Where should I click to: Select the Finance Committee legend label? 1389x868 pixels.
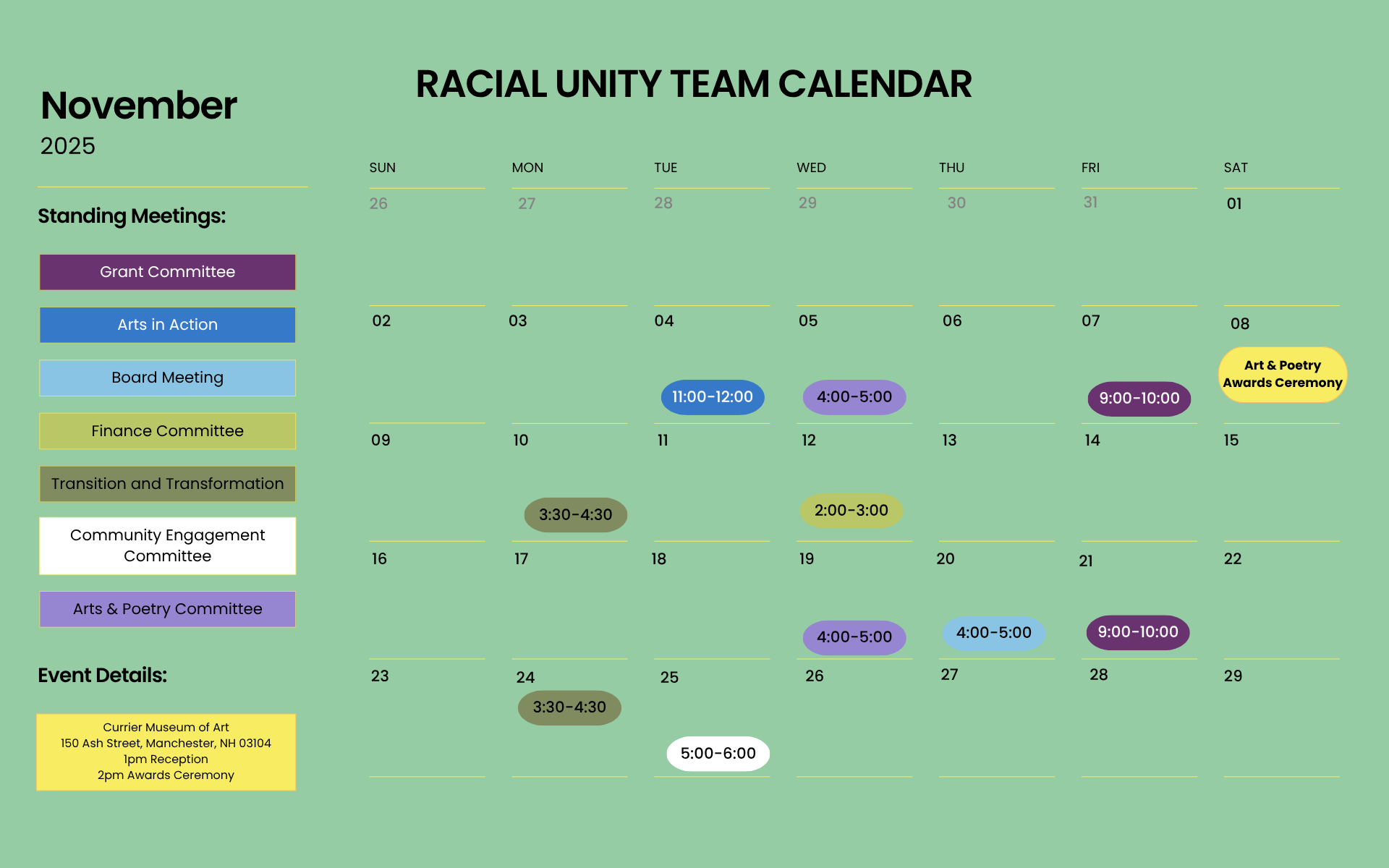pyautogui.click(x=167, y=431)
